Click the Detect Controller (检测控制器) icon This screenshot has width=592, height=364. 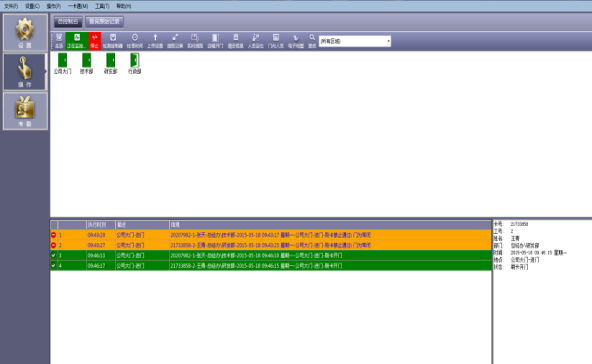(113, 41)
